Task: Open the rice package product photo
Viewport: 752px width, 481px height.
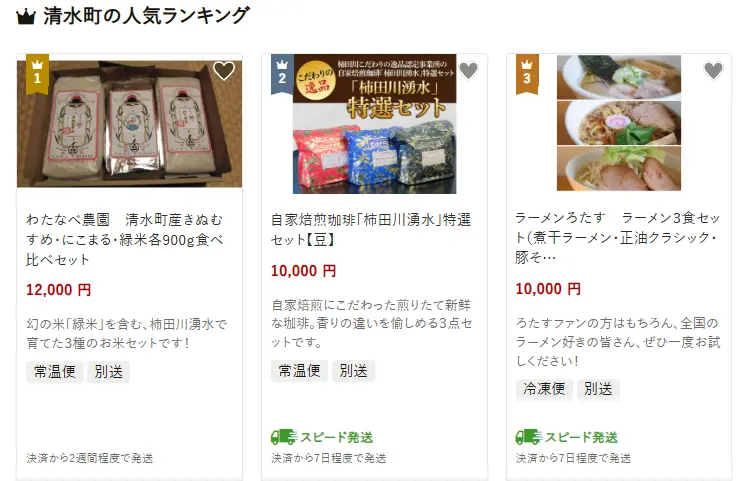Action: [129, 123]
